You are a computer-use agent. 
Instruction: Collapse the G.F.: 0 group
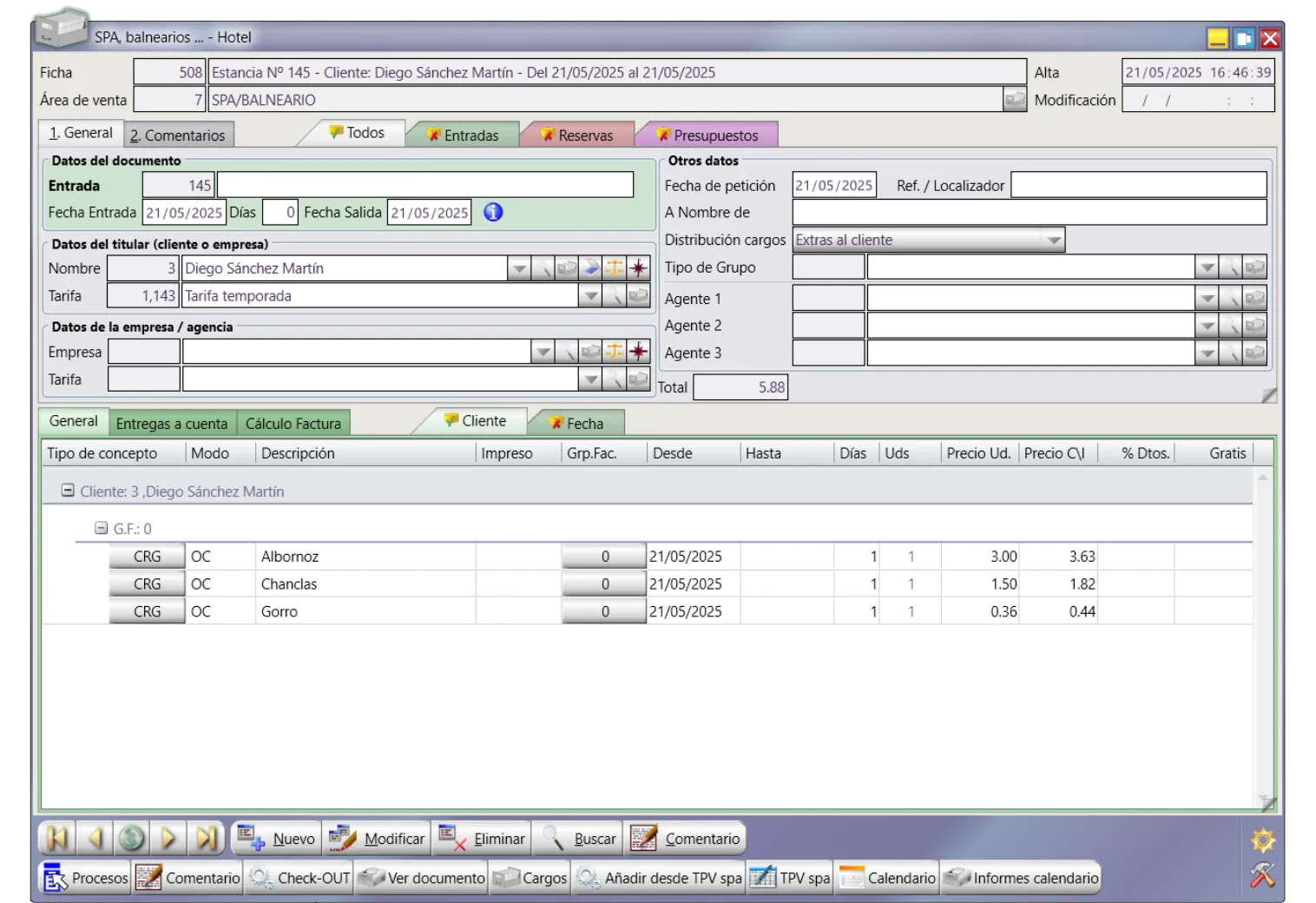(101, 528)
